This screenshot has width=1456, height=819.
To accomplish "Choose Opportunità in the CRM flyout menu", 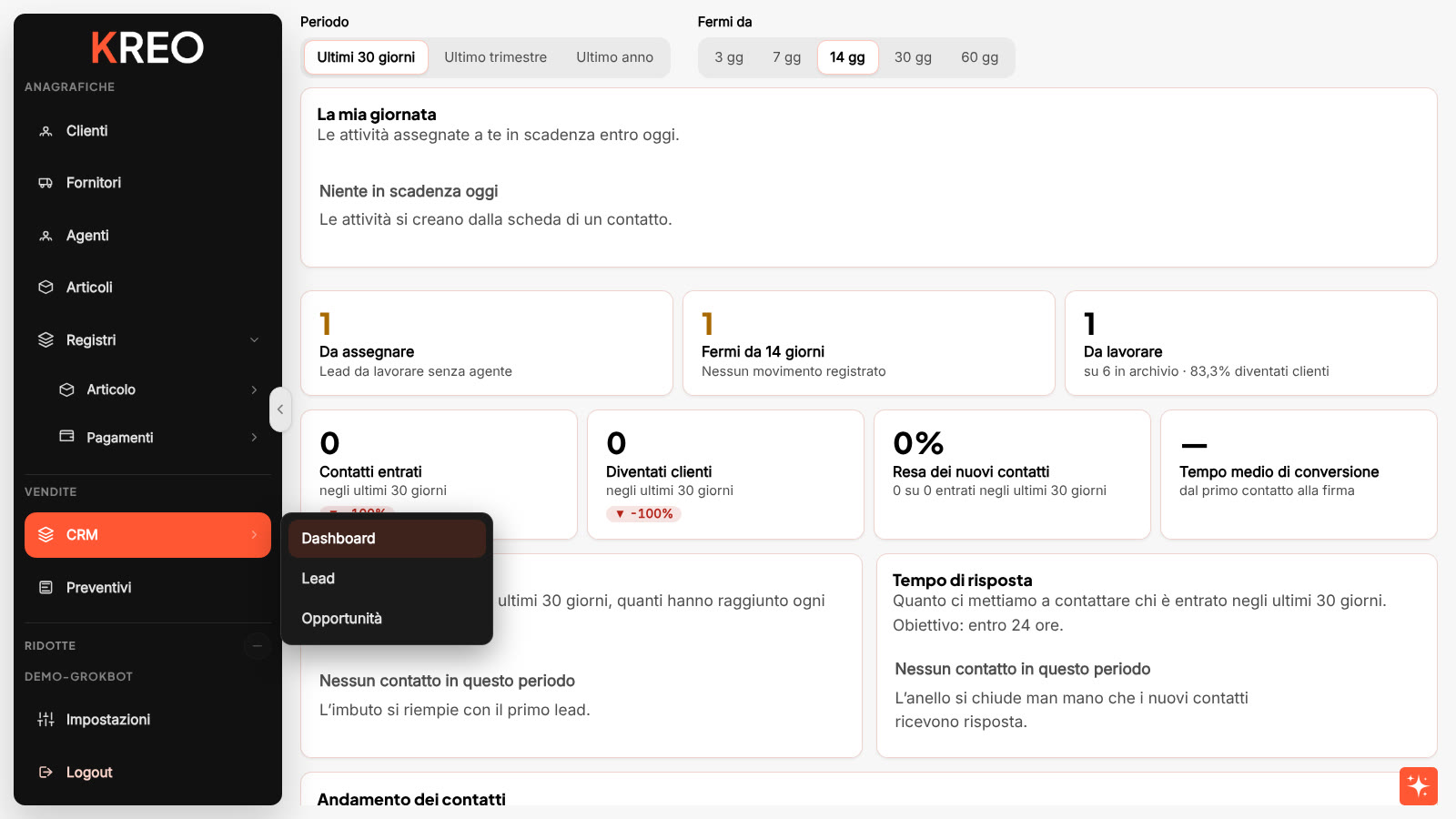I will [387, 619].
